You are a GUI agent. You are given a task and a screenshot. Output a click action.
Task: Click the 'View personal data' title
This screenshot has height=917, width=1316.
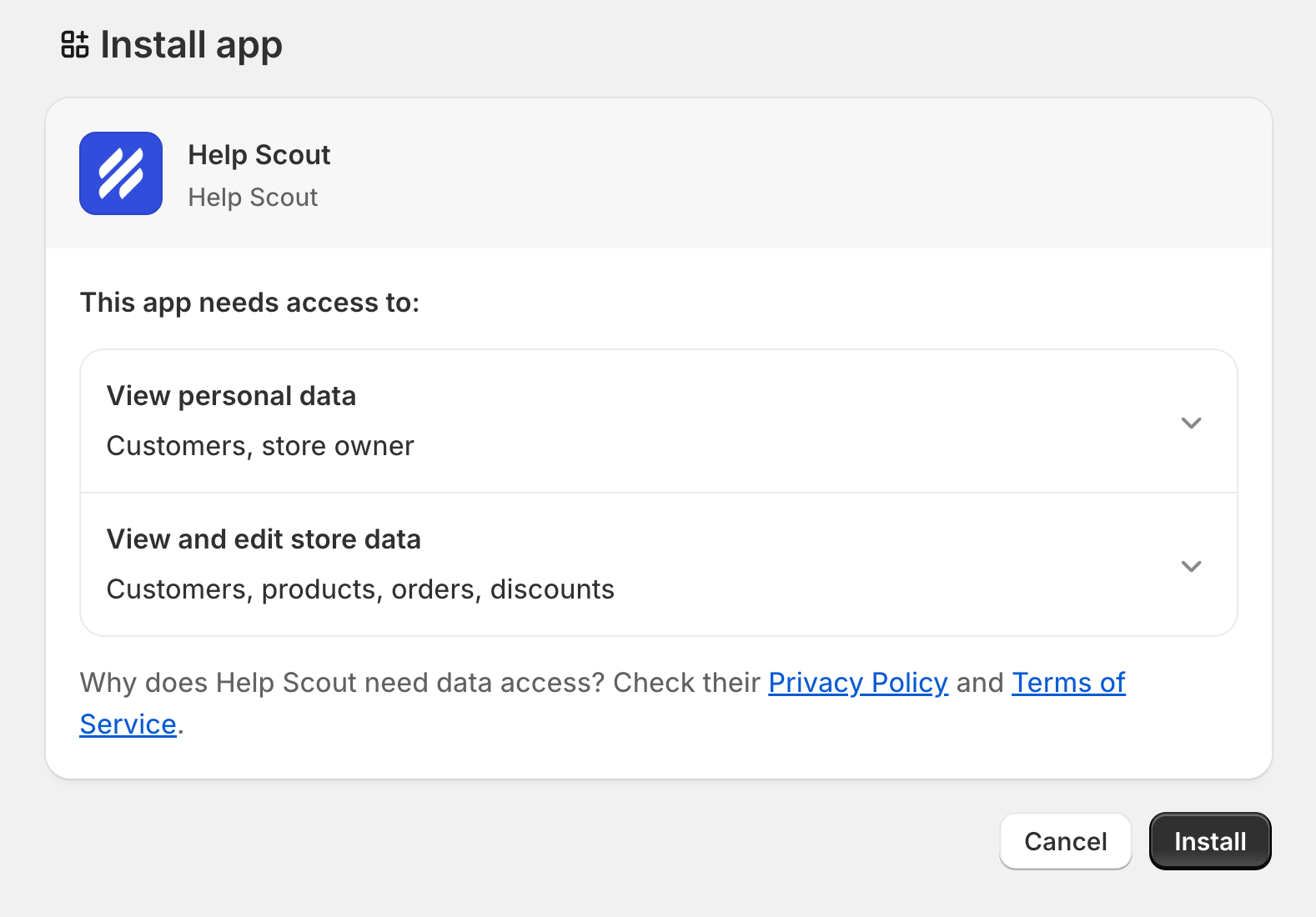(x=231, y=396)
